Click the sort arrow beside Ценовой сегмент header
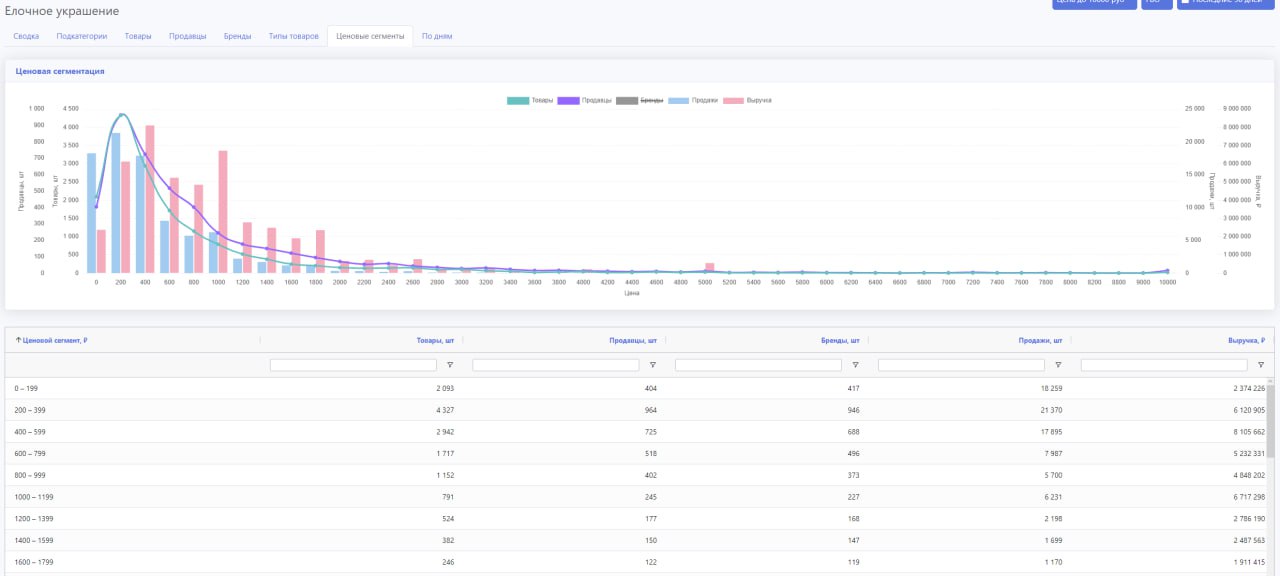 click(18, 340)
